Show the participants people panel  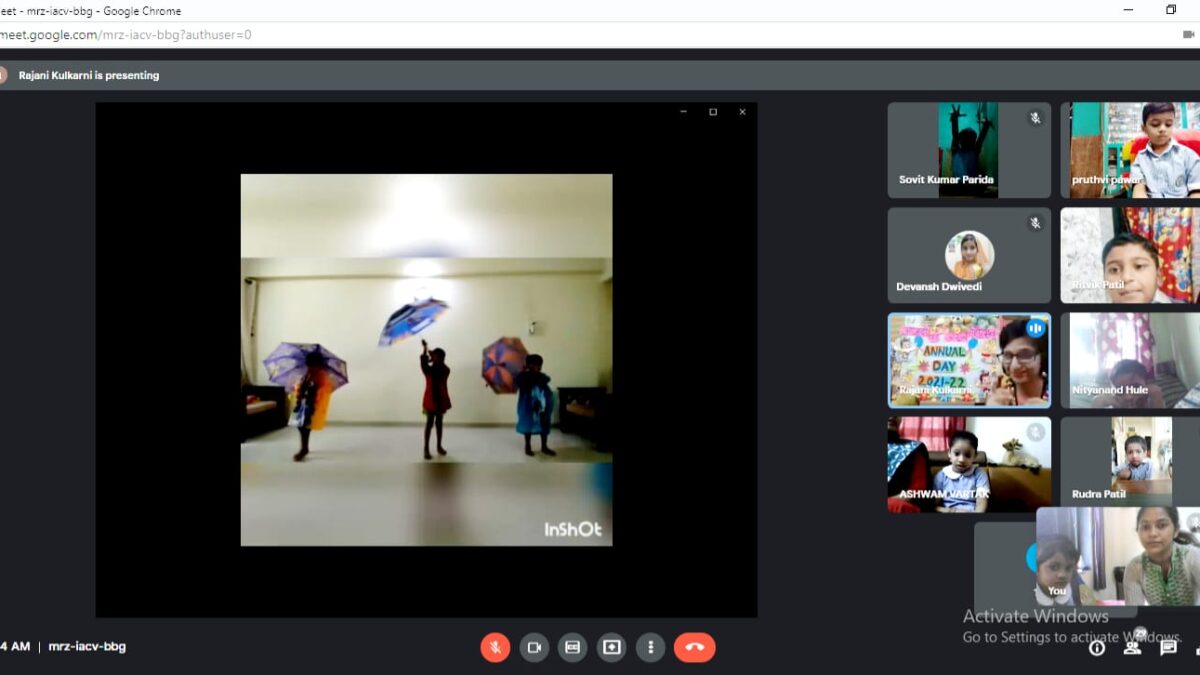pos(1132,647)
